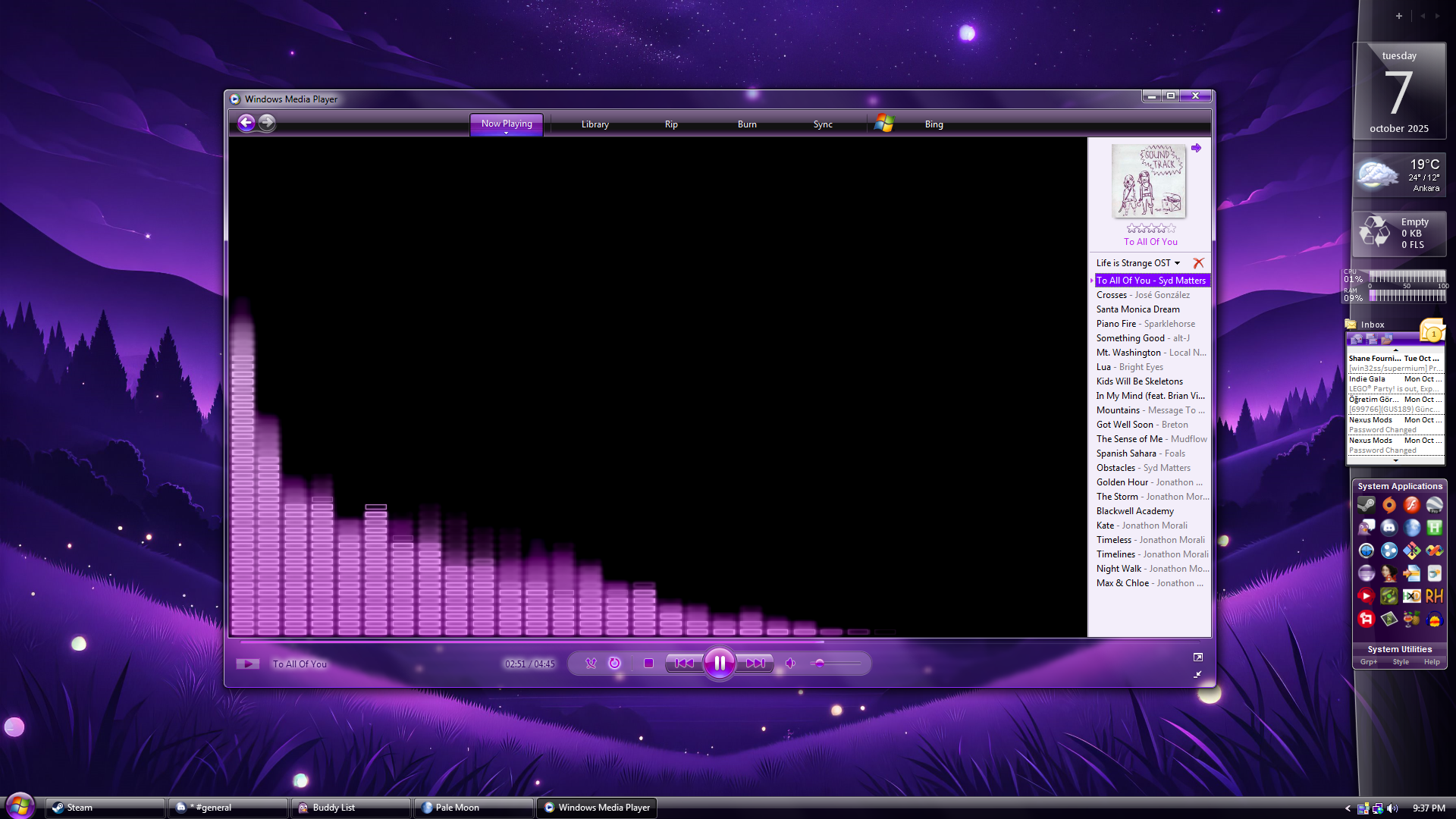Switch to Steam in the taskbar
Viewport: 1456px width, 819px height.
105,808
